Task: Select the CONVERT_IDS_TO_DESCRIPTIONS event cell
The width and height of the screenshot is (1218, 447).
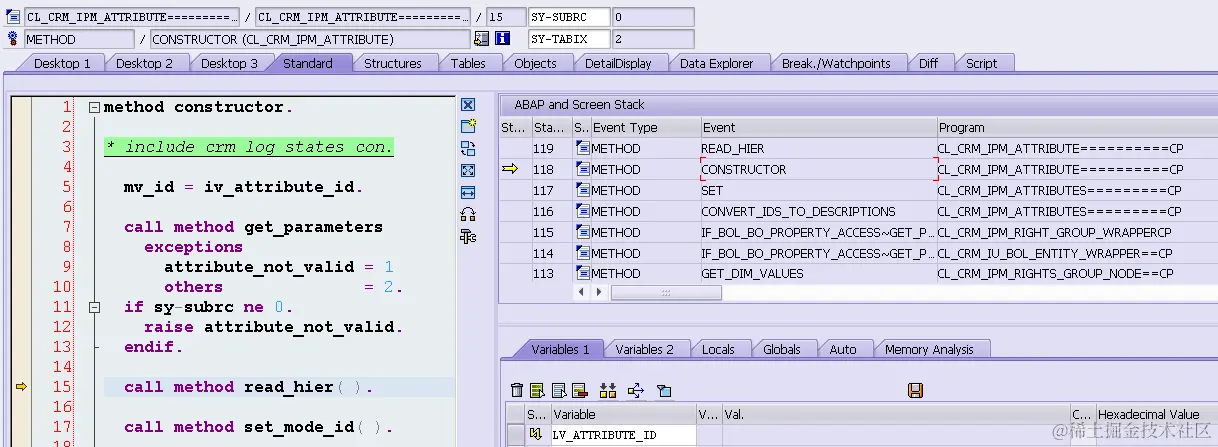Action: tap(817, 211)
